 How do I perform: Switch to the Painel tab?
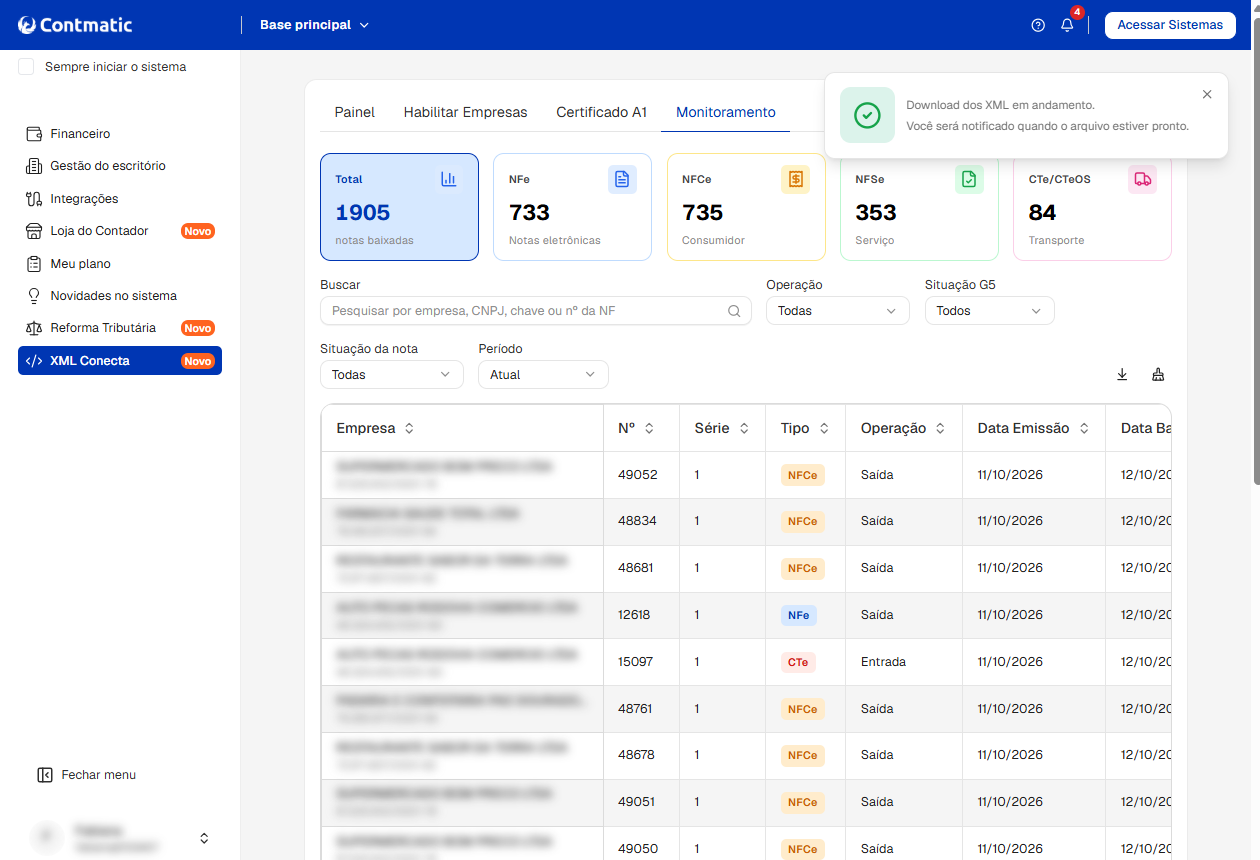[x=355, y=112]
